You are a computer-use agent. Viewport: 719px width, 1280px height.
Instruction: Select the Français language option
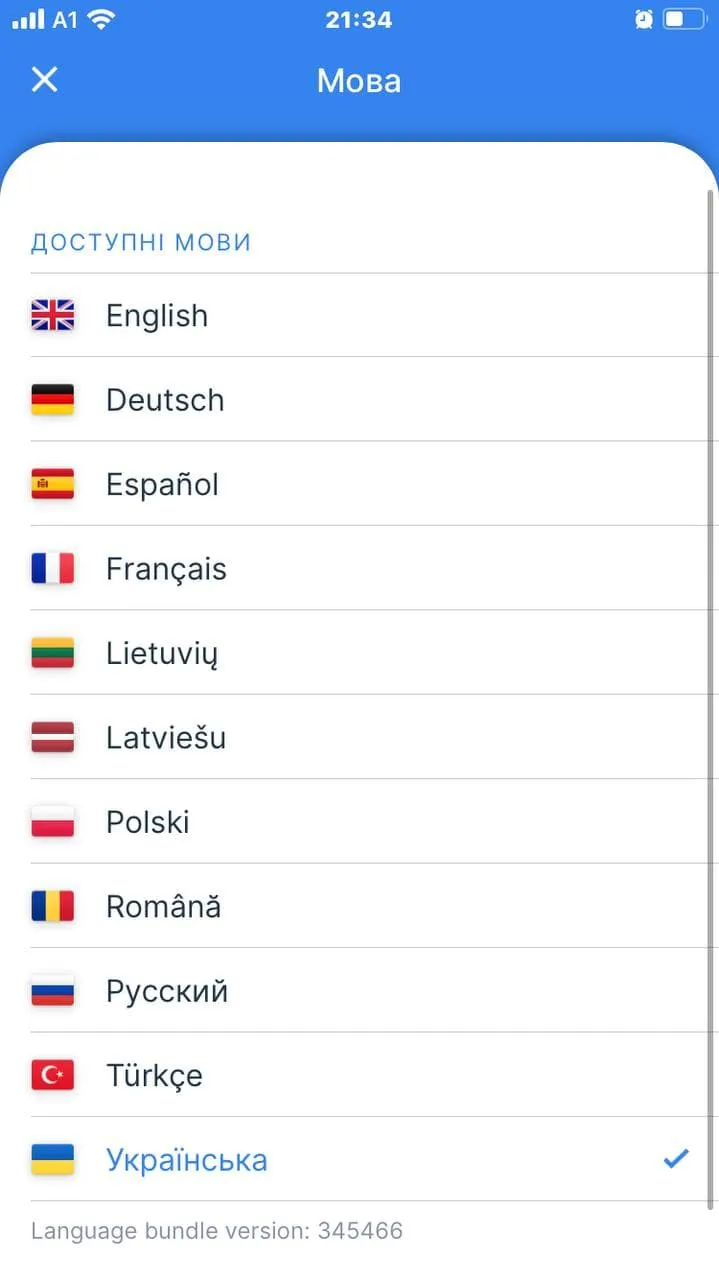pyautogui.click(x=166, y=569)
